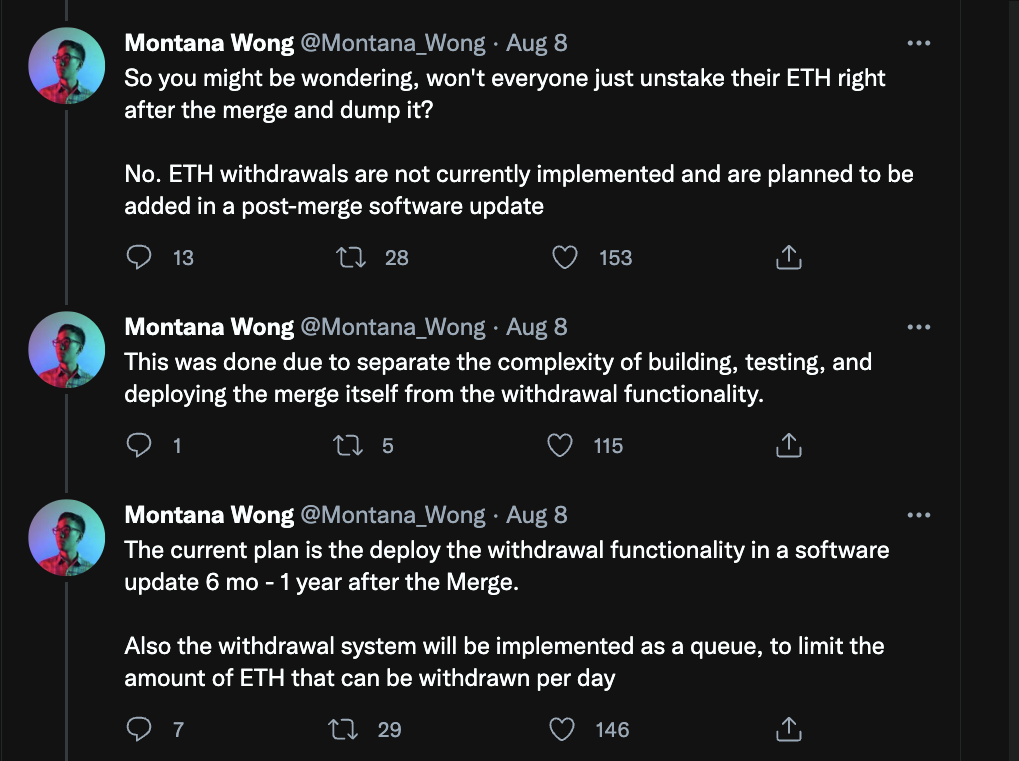
Task: Open more options on the second tweet
Action: coord(918,327)
